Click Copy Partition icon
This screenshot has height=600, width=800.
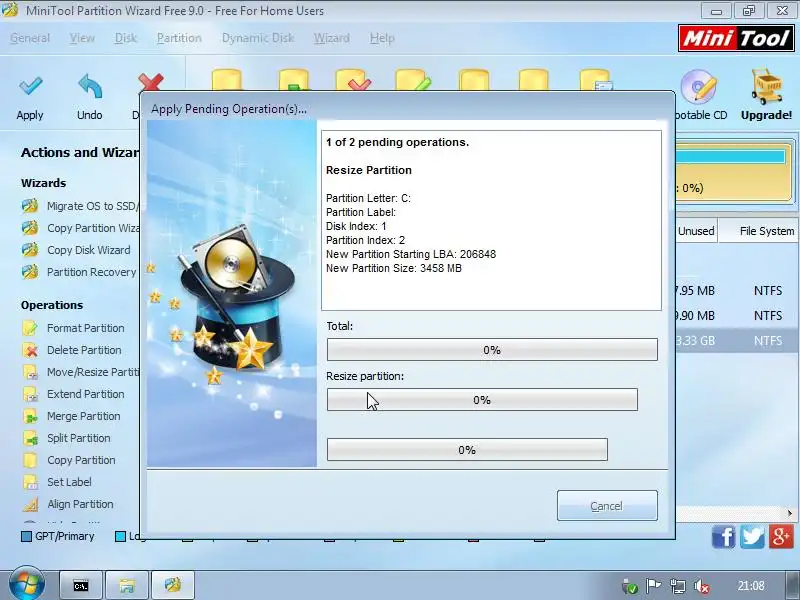pos(30,460)
